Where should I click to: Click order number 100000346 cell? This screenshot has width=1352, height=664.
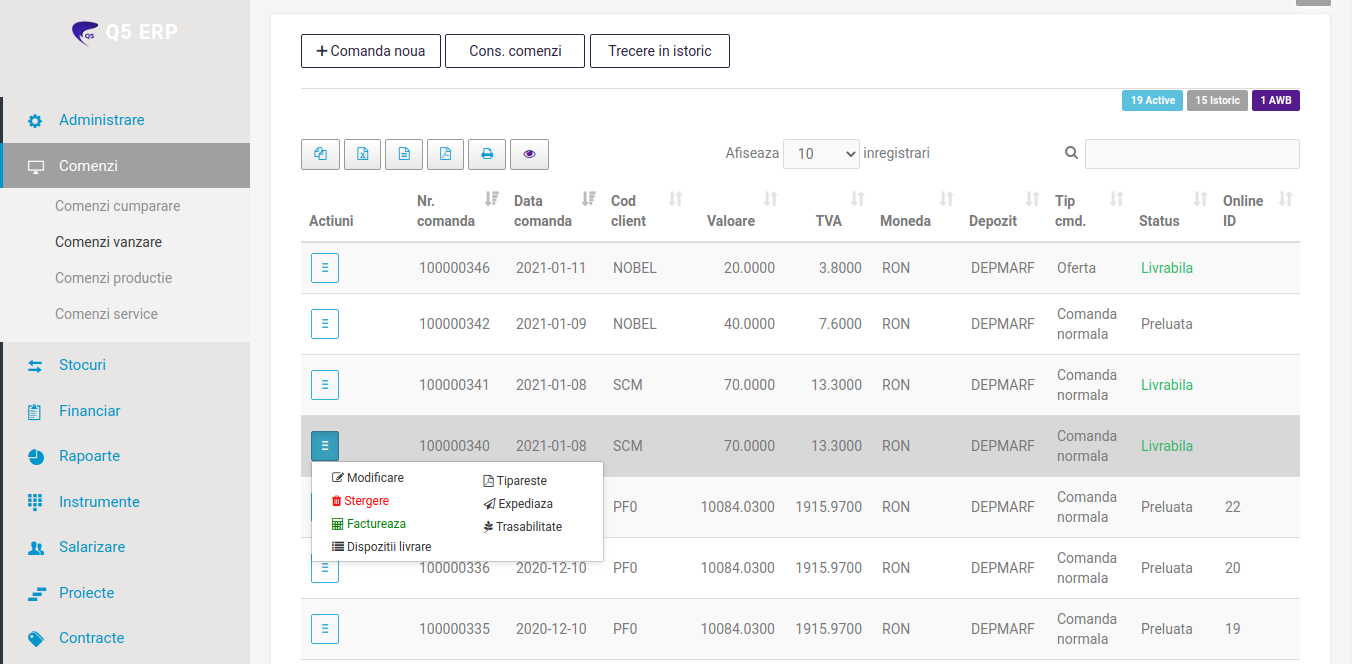point(454,268)
